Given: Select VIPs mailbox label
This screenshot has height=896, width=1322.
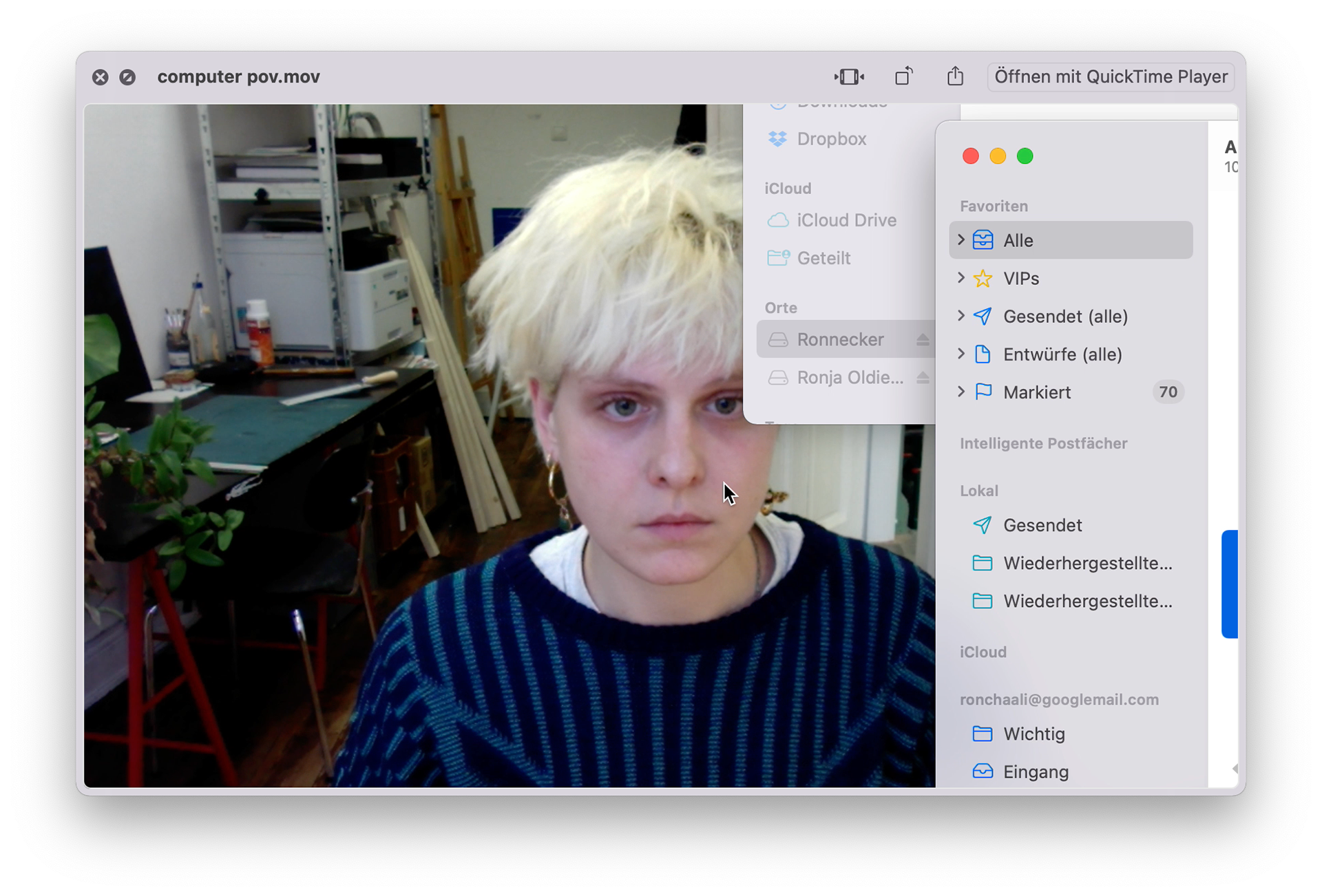Looking at the screenshot, I should point(1021,278).
